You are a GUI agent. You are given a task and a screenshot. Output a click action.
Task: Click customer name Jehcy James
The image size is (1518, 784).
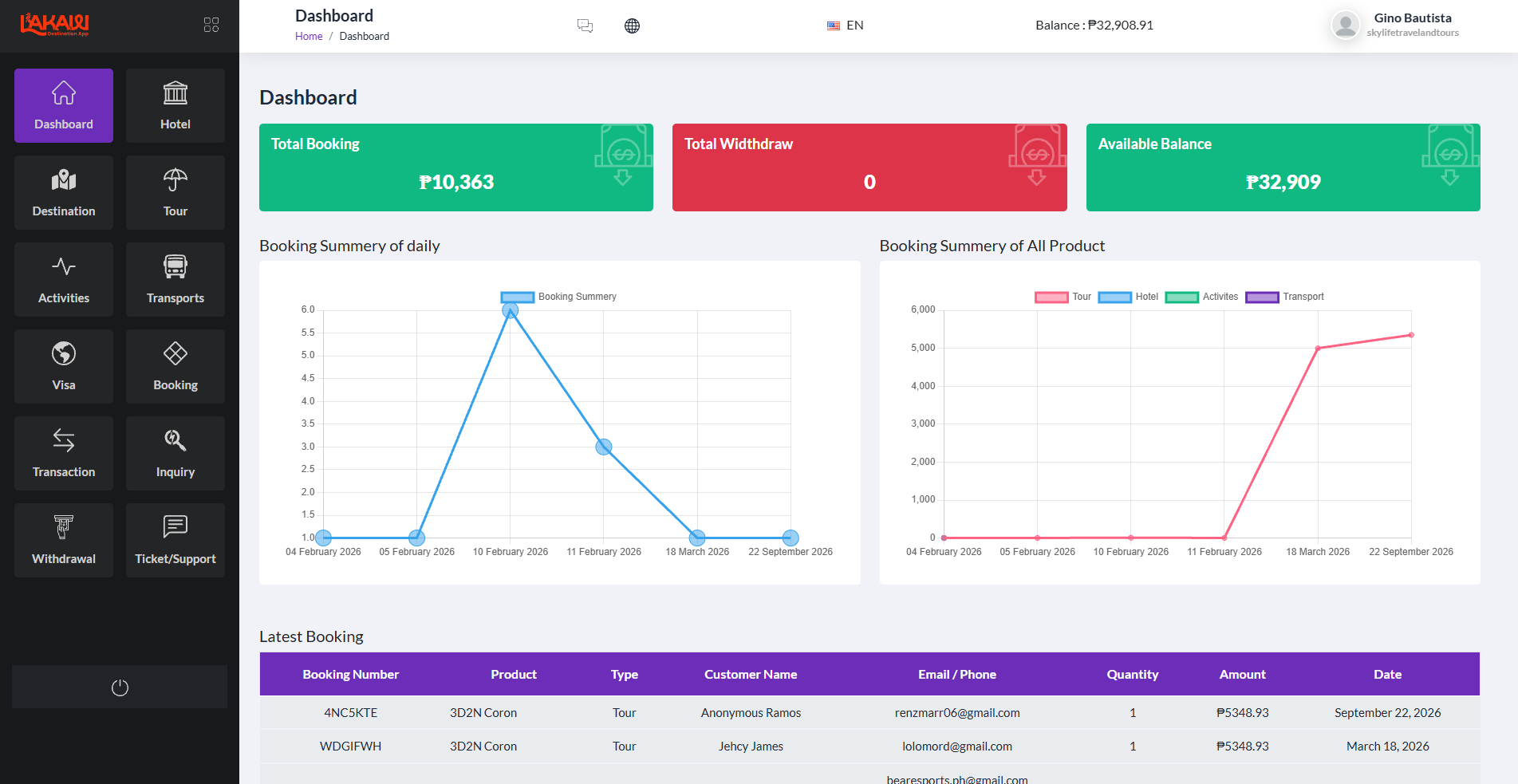751,747
